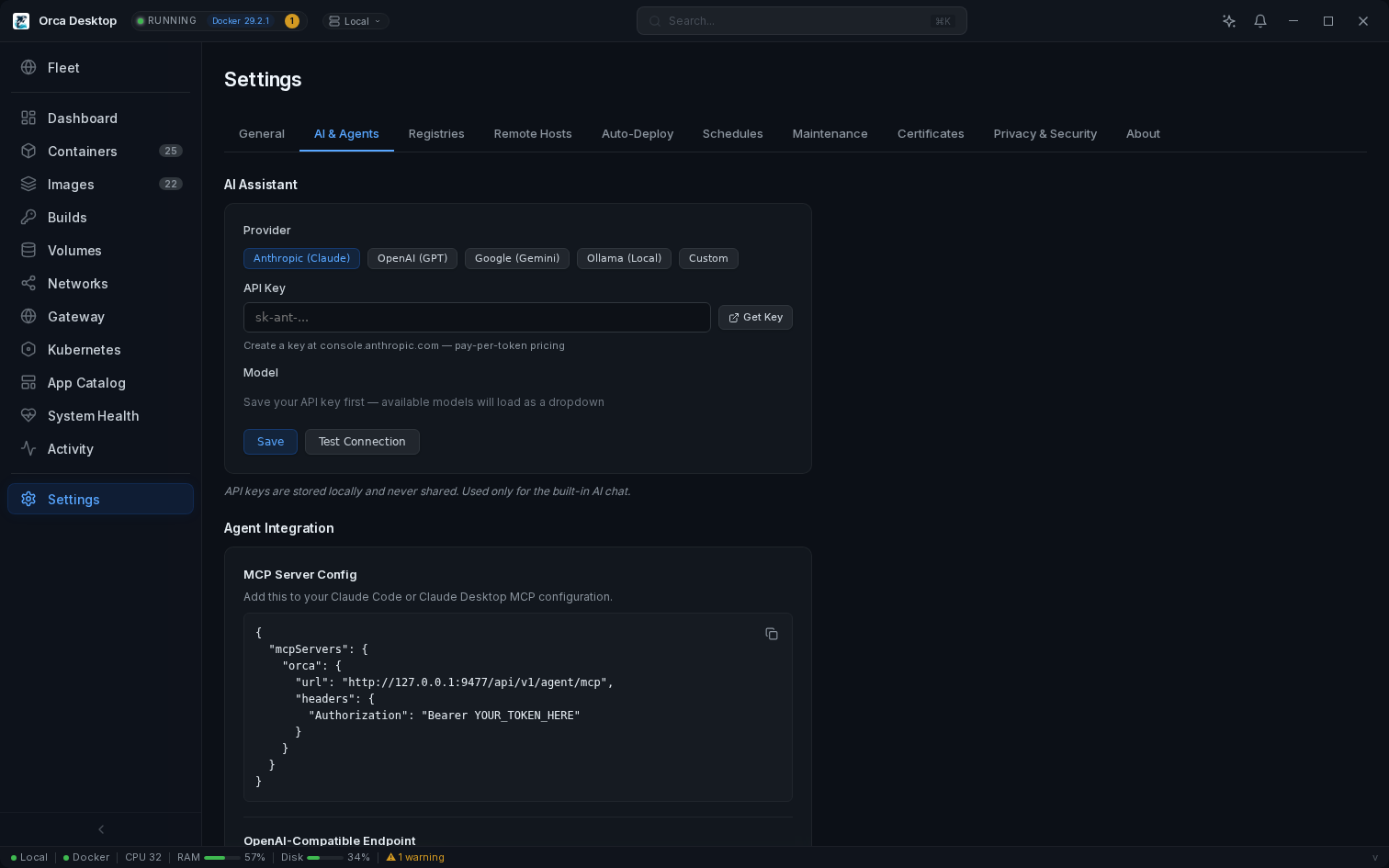Screen dimensions: 1389x868
Task: Open the AI sparkle assistant icon
Action: point(1229,21)
